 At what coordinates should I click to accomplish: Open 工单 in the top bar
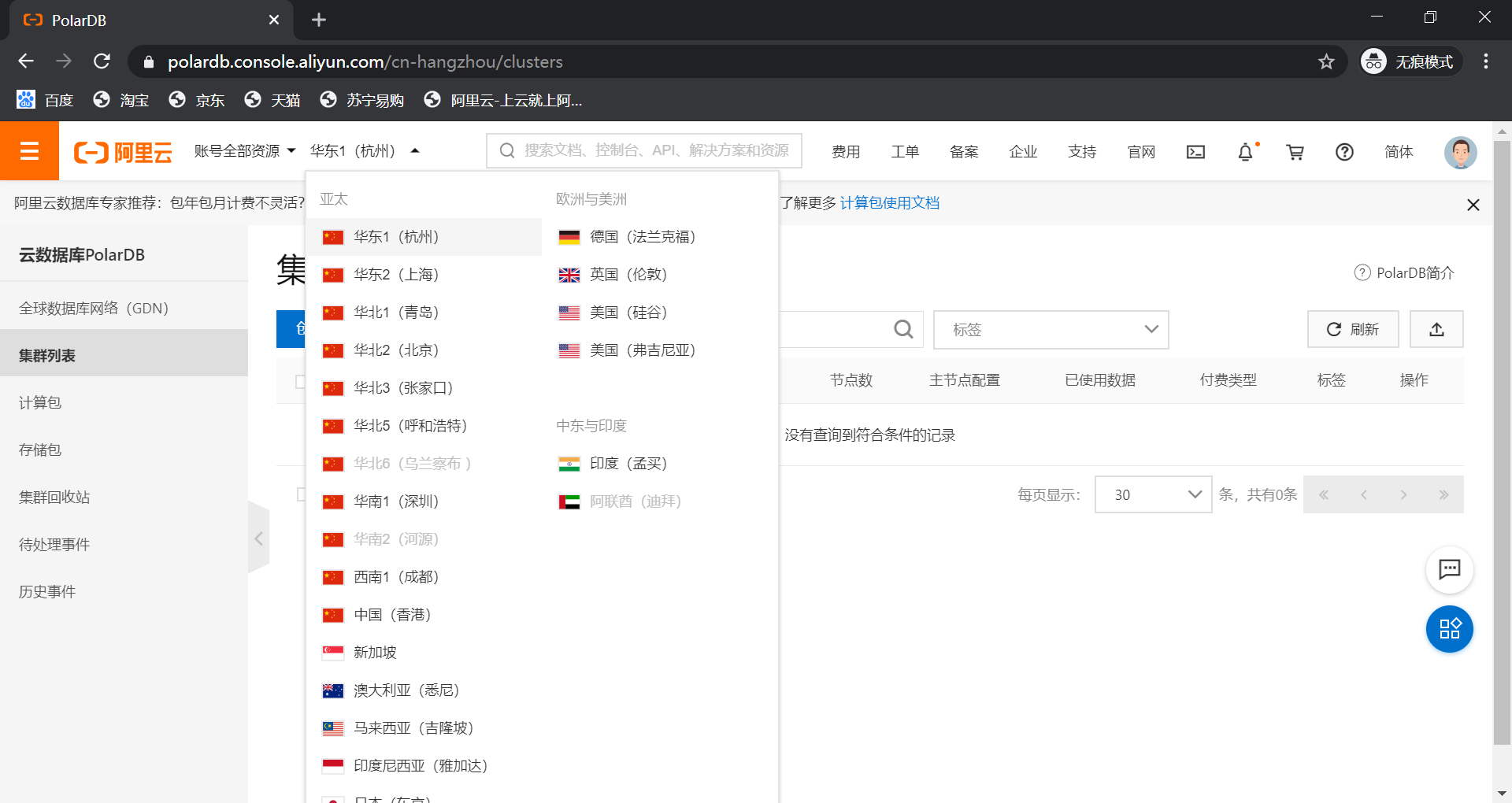[x=905, y=152]
